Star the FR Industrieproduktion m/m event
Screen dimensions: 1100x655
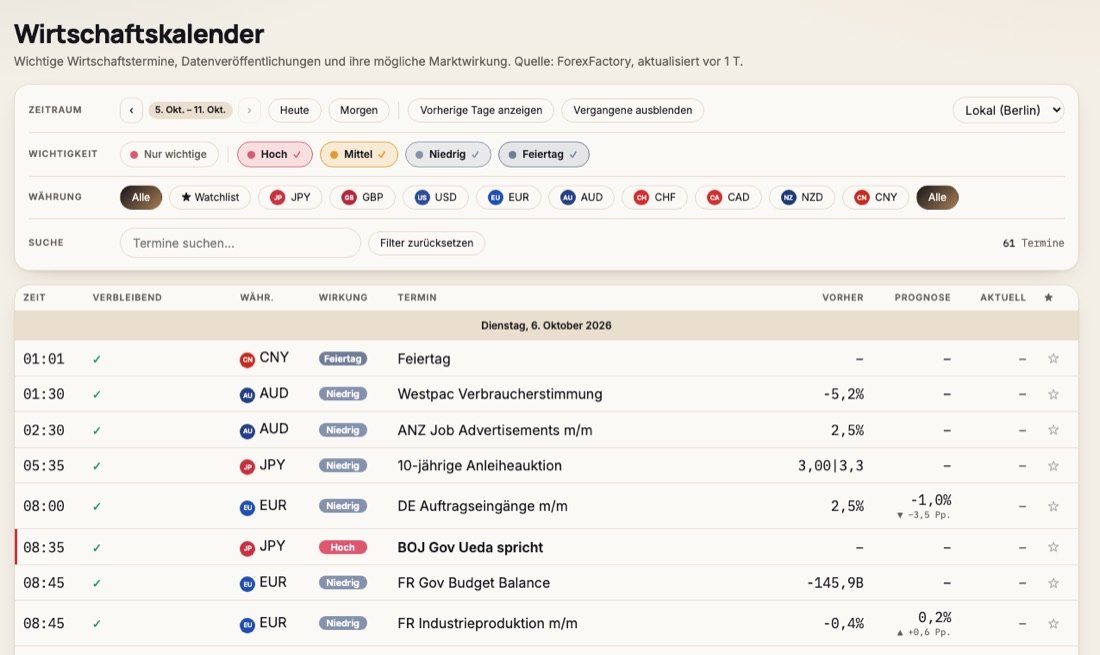click(1053, 623)
